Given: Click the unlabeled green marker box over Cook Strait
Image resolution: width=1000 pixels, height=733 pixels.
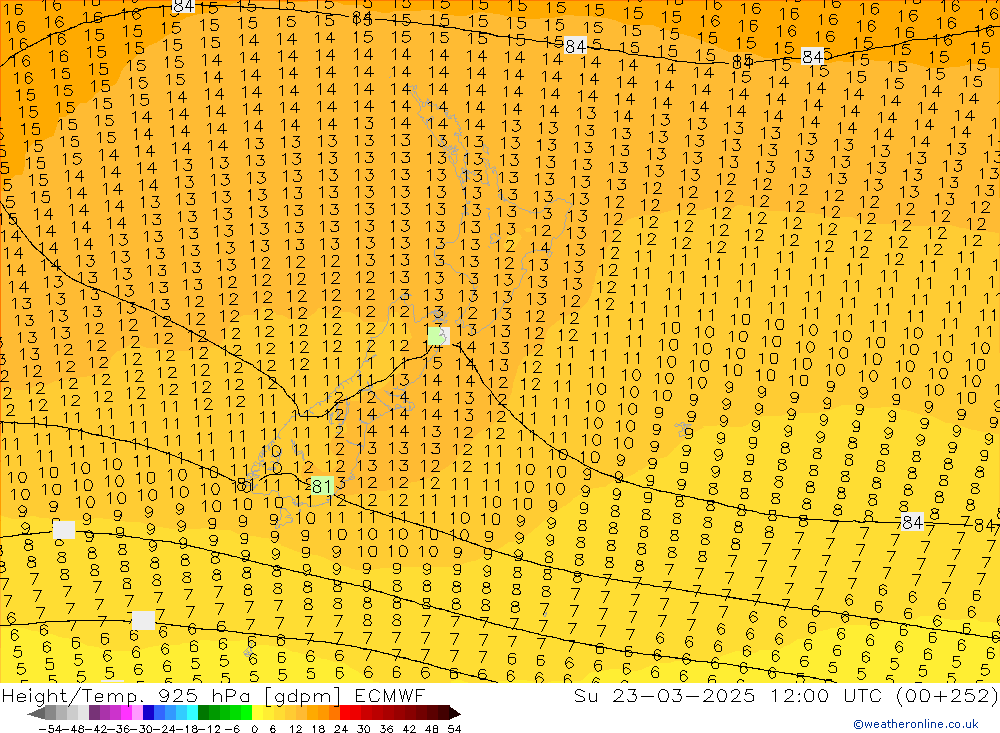Looking at the screenshot, I should tap(438, 336).
